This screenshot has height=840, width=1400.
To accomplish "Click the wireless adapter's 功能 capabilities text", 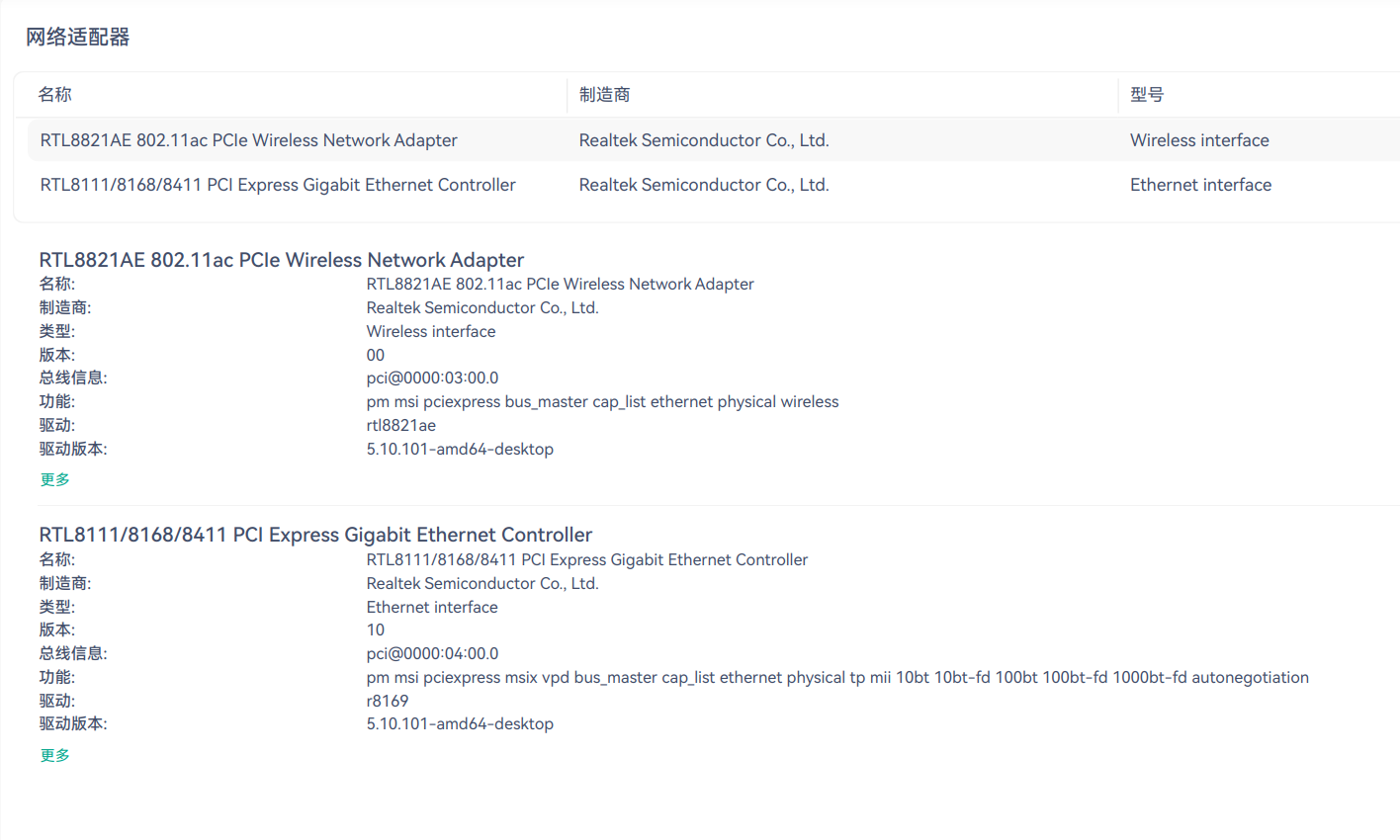I will (602, 402).
